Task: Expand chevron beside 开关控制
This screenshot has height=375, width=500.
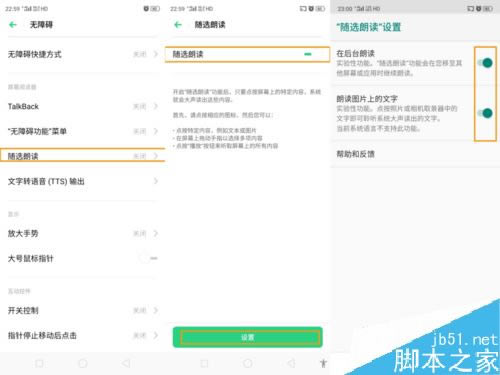Action: point(156,310)
